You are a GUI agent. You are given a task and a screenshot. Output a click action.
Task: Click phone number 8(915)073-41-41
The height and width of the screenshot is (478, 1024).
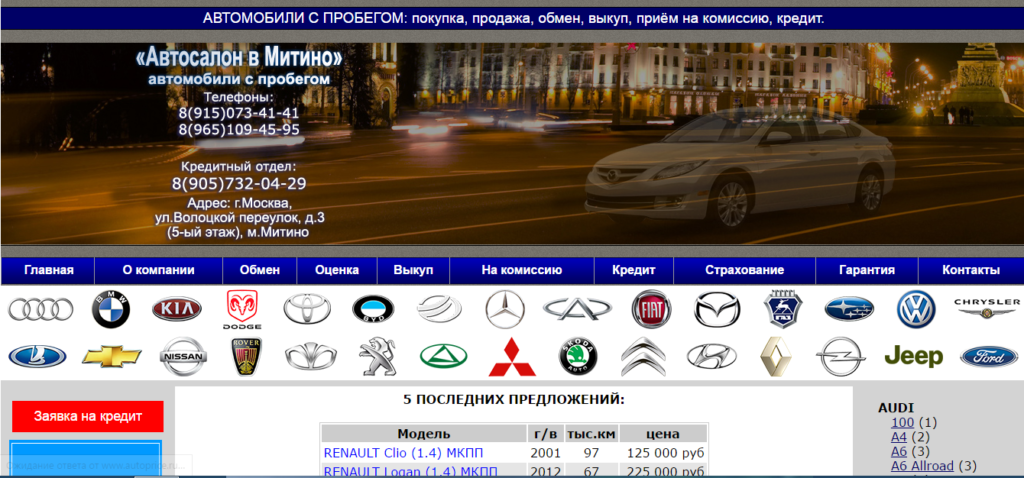pos(239,113)
